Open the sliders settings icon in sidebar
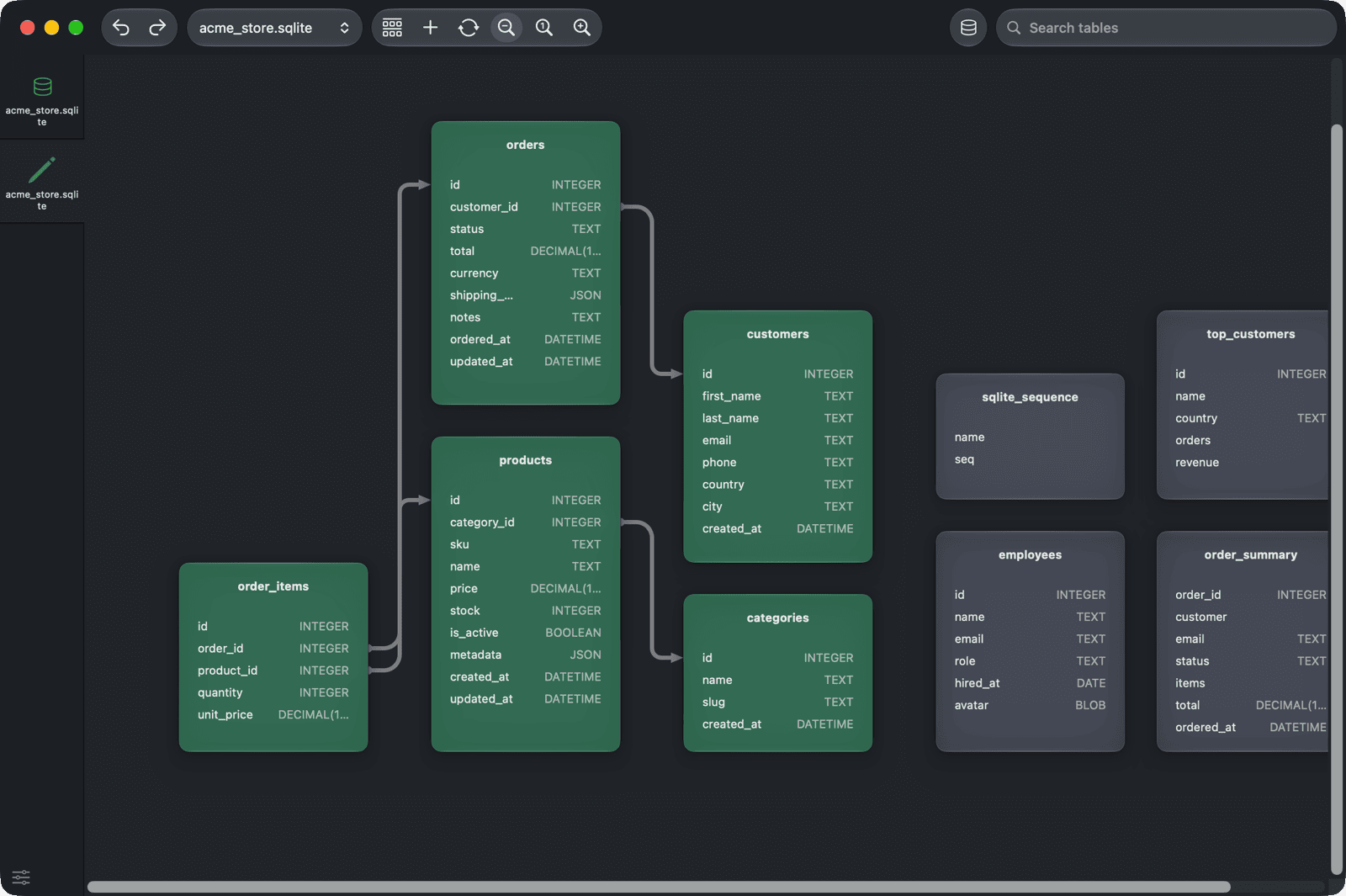The height and width of the screenshot is (896, 1346). [x=21, y=877]
